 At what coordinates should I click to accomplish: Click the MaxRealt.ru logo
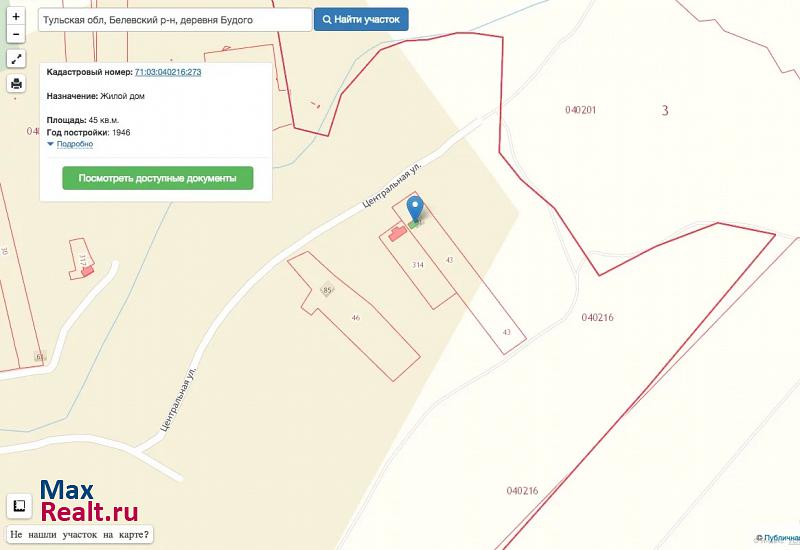coord(89,501)
